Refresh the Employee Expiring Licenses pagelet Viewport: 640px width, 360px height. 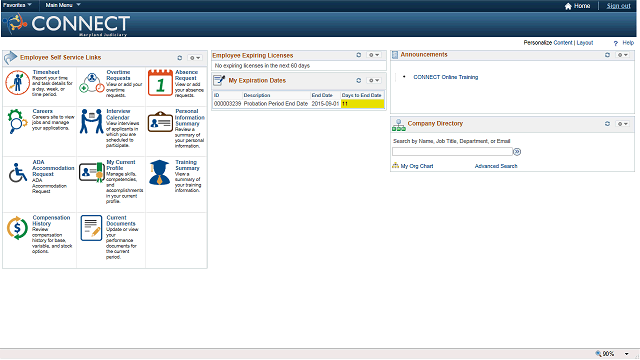point(359,55)
